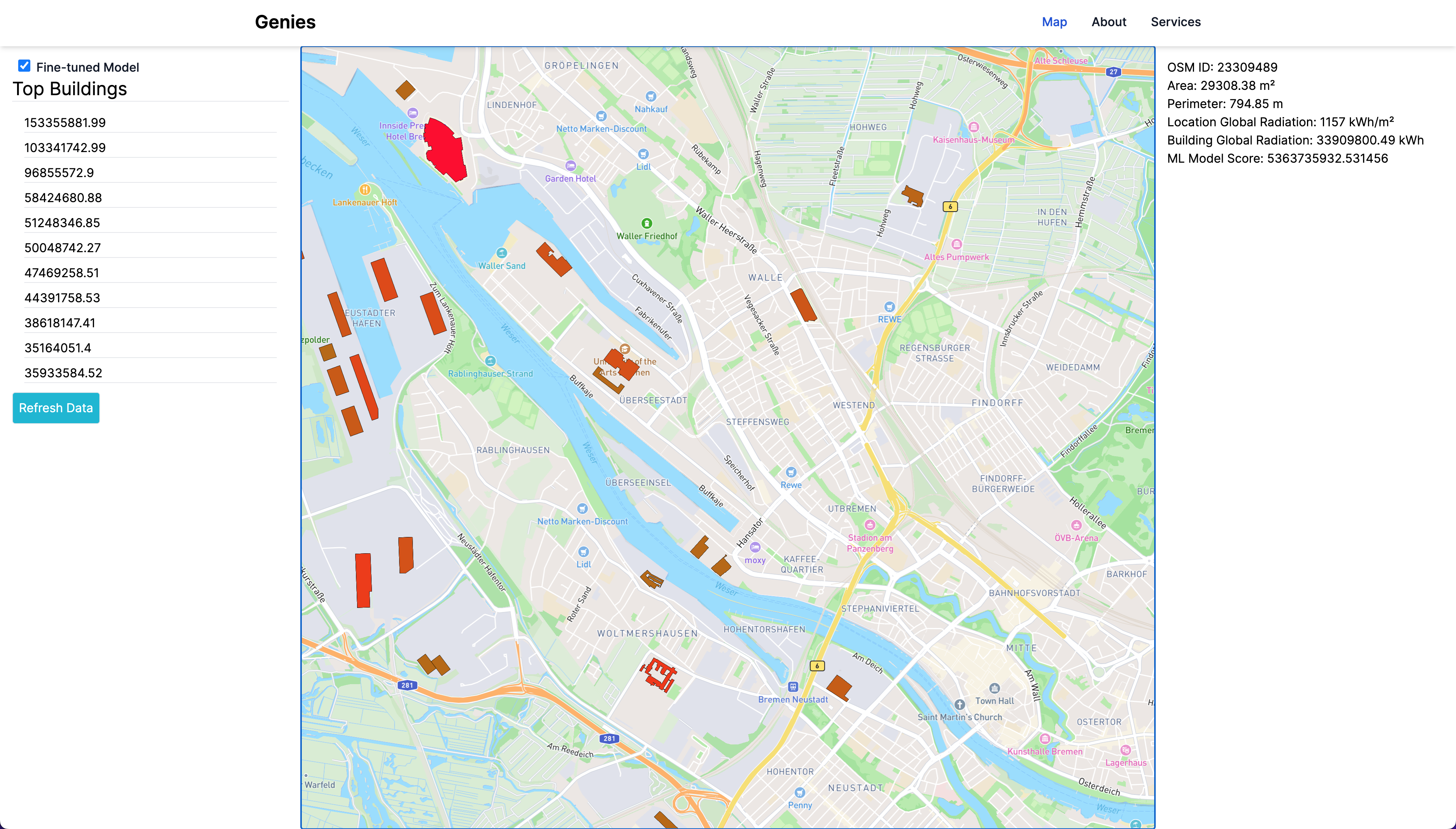Open the About page
The image size is (1456, 829).
(x=1108, y=22)
